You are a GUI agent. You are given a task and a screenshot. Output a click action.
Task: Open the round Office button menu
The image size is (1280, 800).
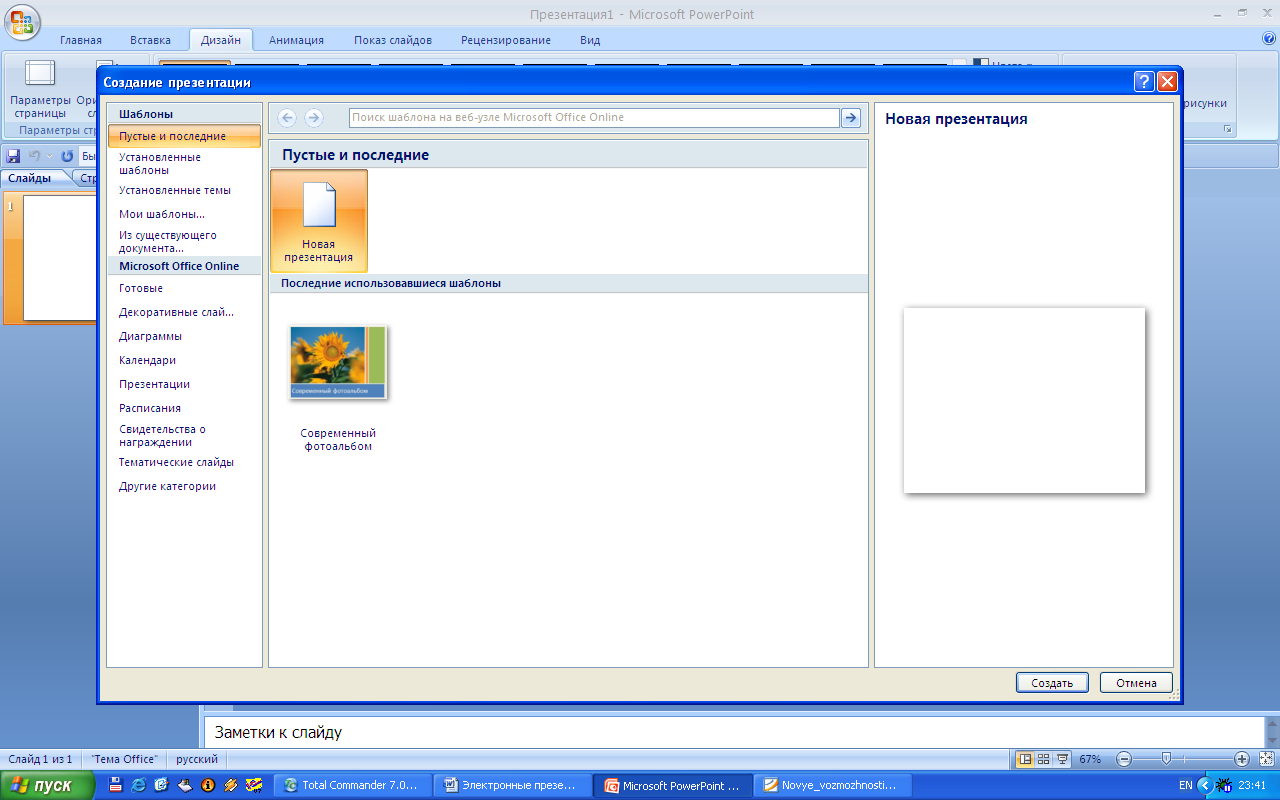pos(23,20)
